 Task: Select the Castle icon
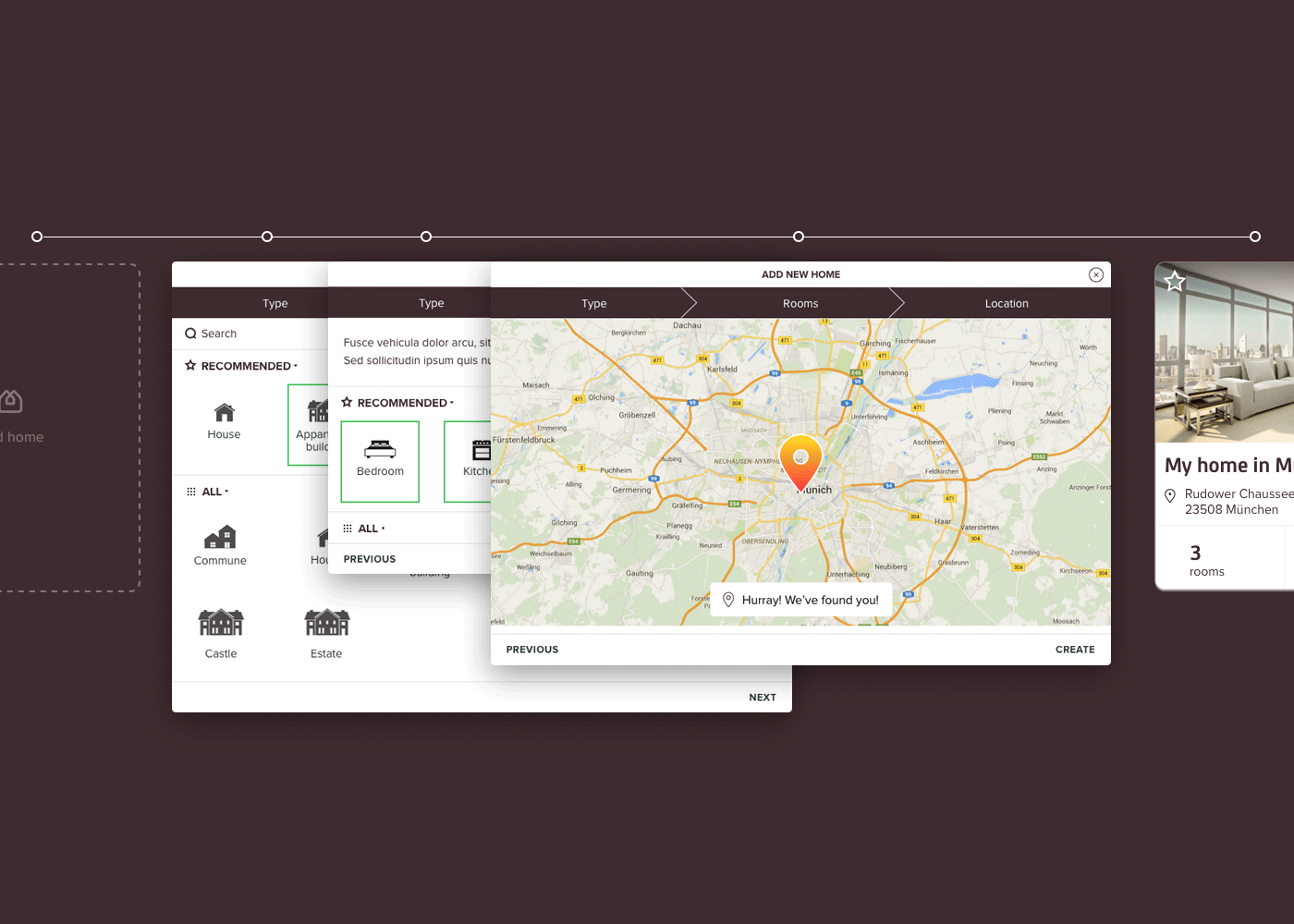tap(221, 623)
